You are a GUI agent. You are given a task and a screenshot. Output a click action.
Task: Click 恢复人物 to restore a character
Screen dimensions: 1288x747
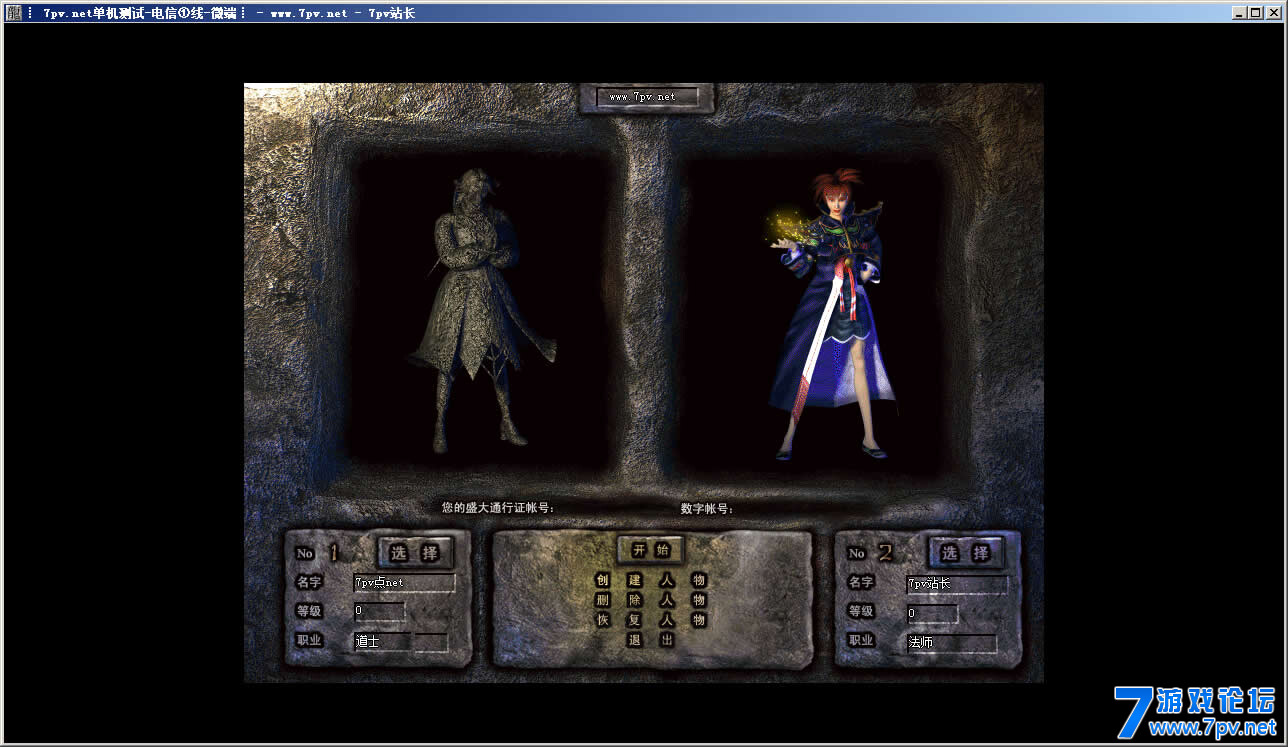click(x=651, y=620)
